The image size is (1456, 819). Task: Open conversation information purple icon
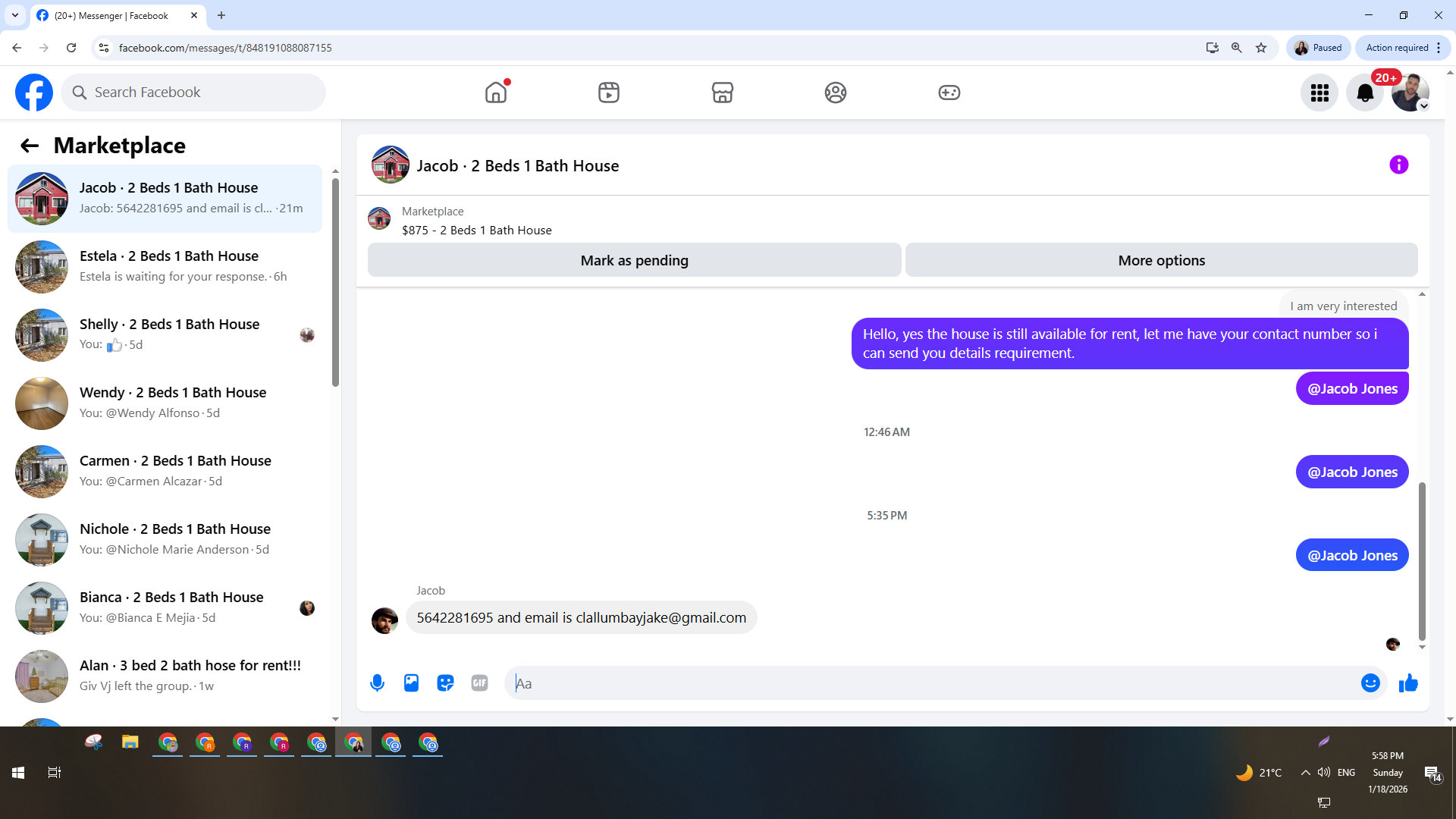1398,165
